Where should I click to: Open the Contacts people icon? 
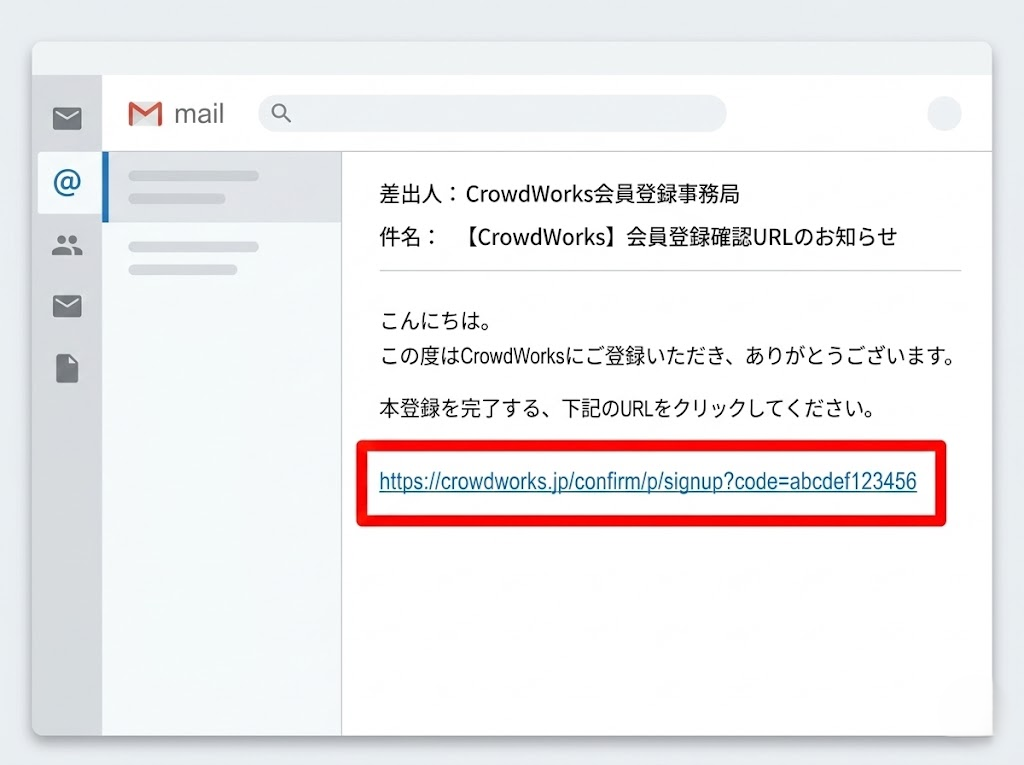coord(67,245)
